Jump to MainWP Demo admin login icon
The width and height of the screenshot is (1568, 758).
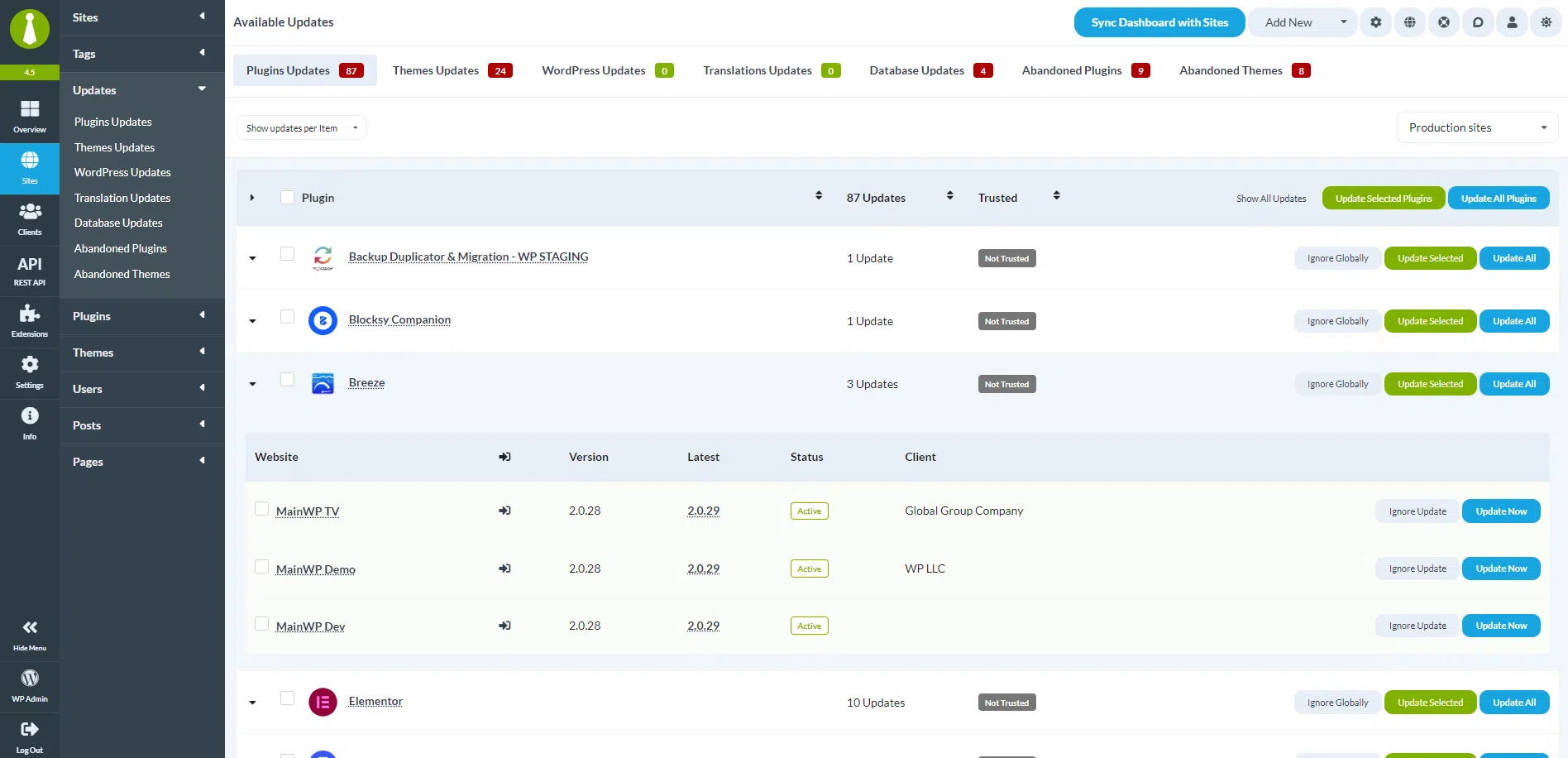(504, 568)
